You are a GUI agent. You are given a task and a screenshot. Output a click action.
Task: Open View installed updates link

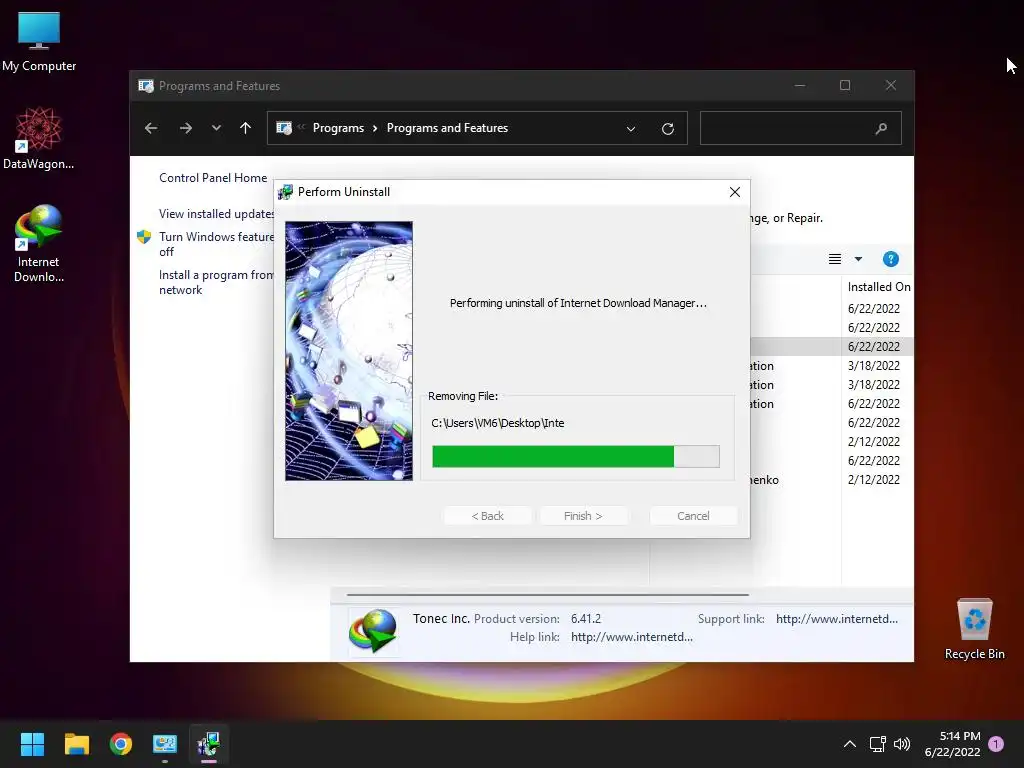216,214
